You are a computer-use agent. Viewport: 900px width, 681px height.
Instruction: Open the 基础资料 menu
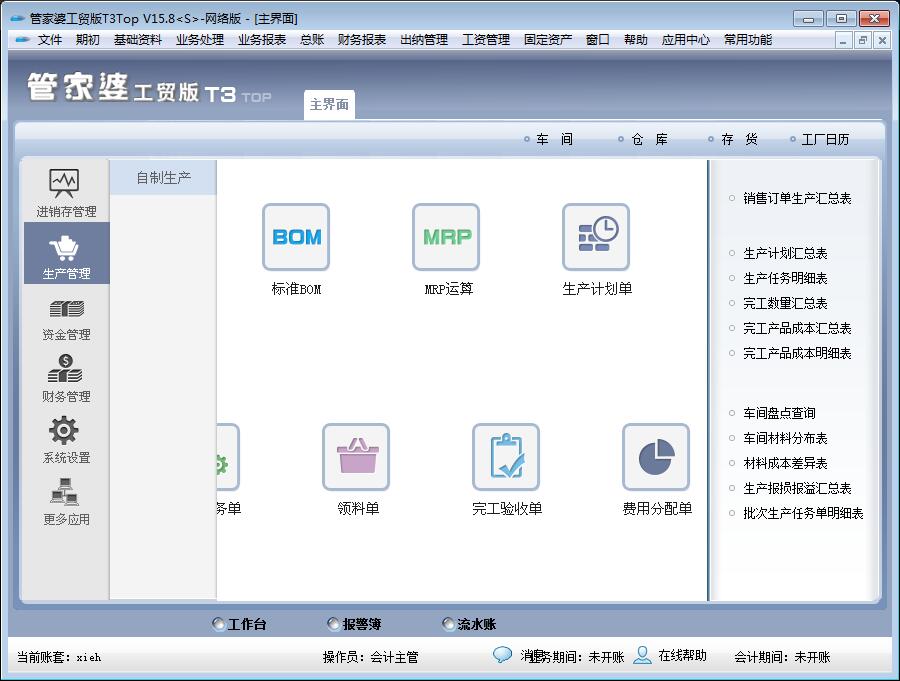(x=137, y=40)
